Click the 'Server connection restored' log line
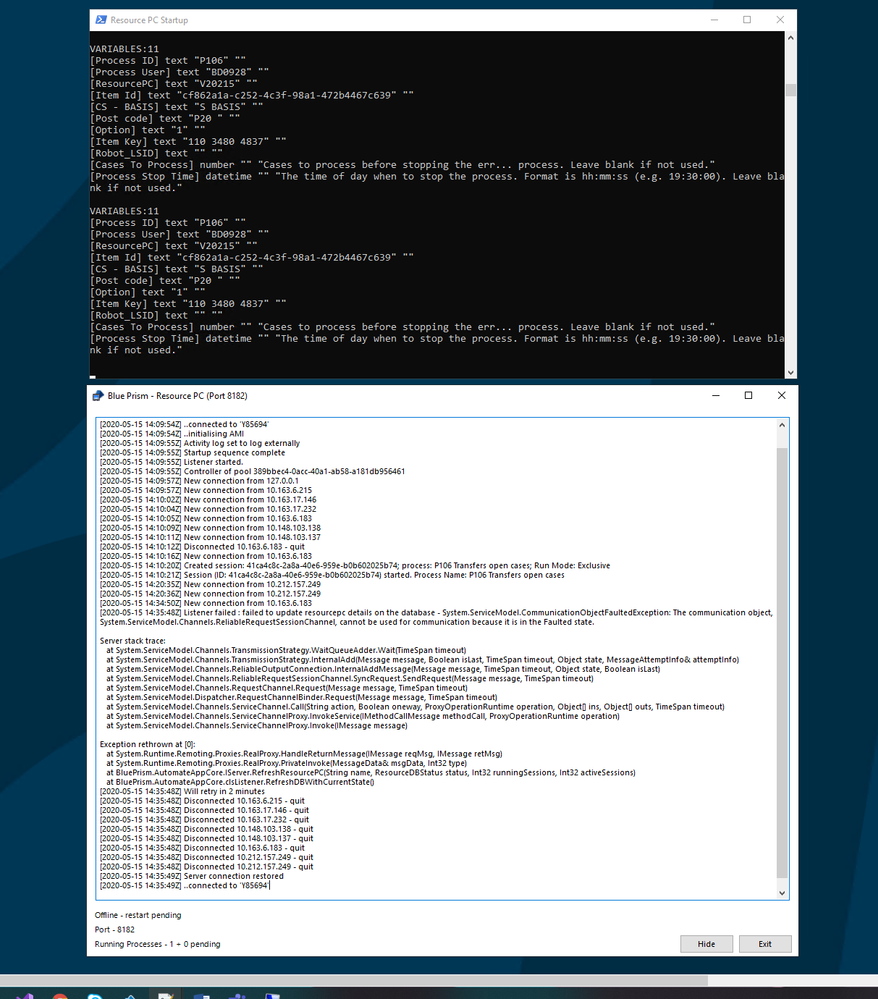 click(x=192, y=876)
